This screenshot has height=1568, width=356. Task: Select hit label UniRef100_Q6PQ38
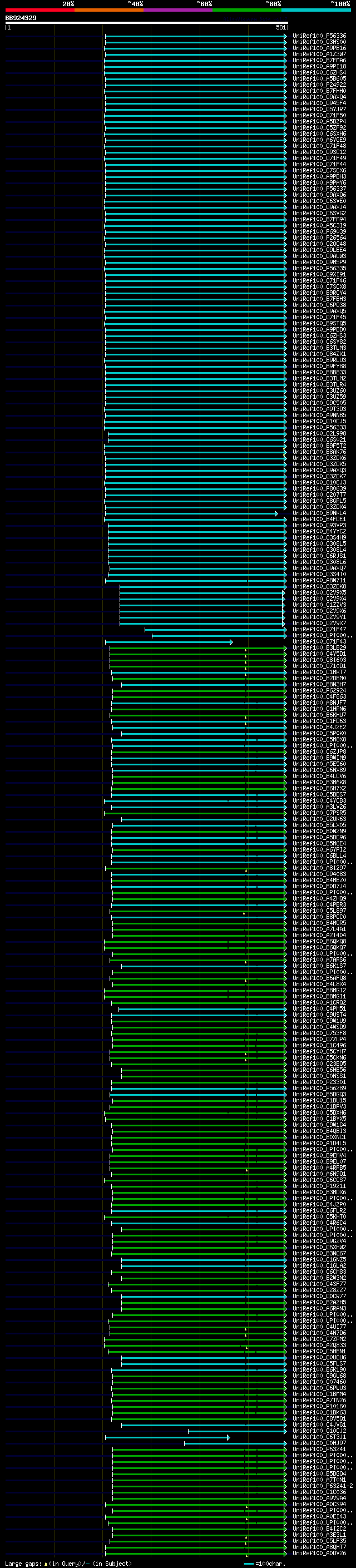pyautogui.click(x=319, y=305)
